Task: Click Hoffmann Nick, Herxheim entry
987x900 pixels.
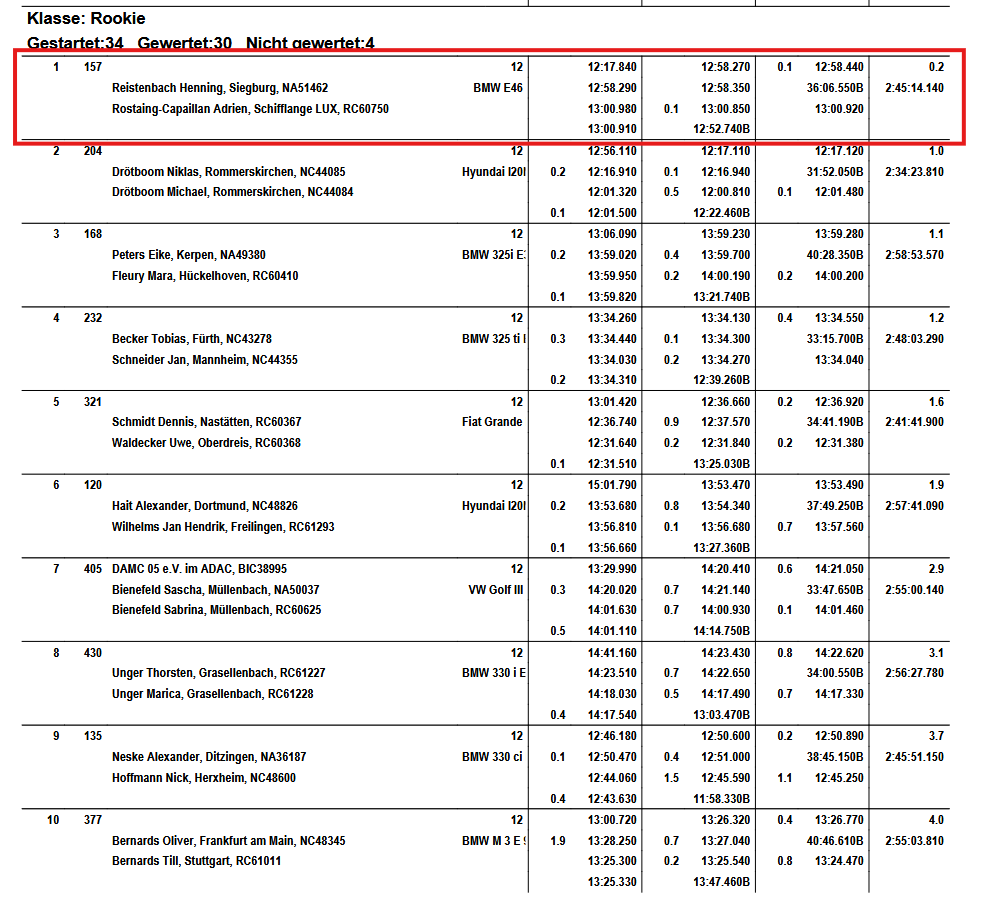Action: click(x=203, y=778)
